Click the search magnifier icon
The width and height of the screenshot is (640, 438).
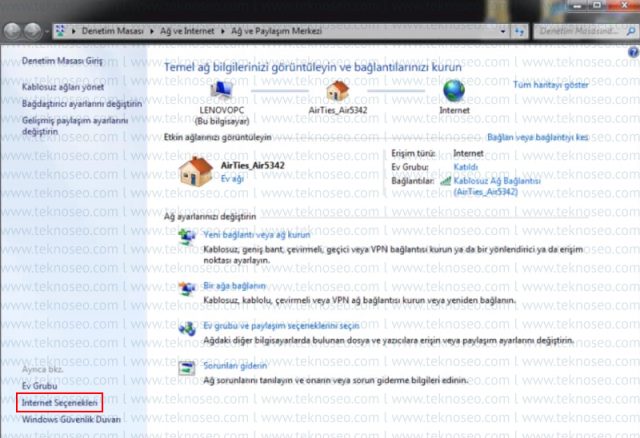coord(630,31)
